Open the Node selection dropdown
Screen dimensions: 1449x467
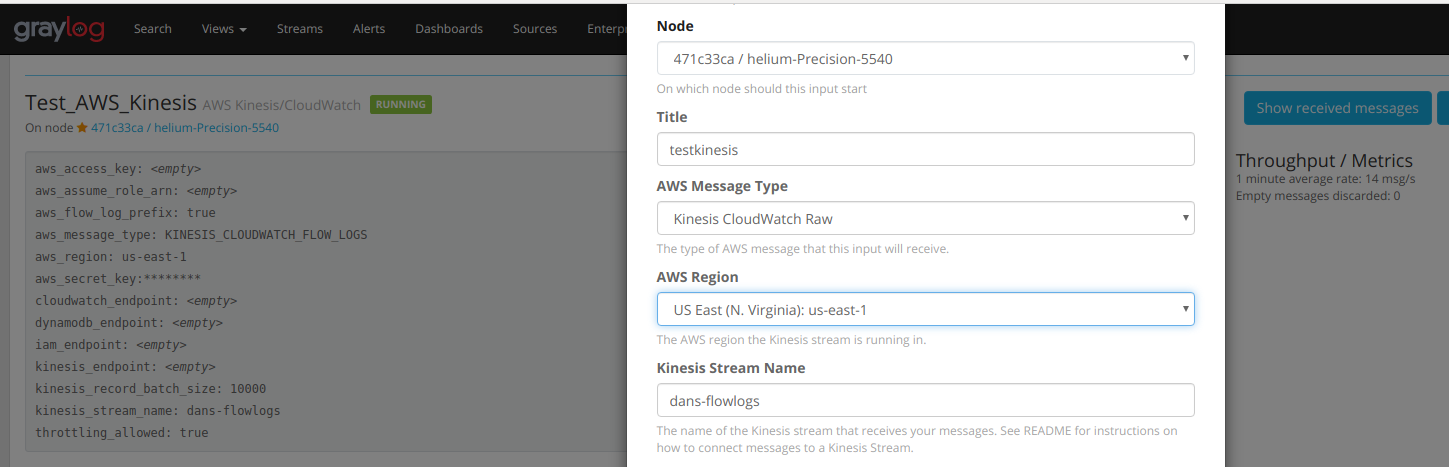[925, 59]
